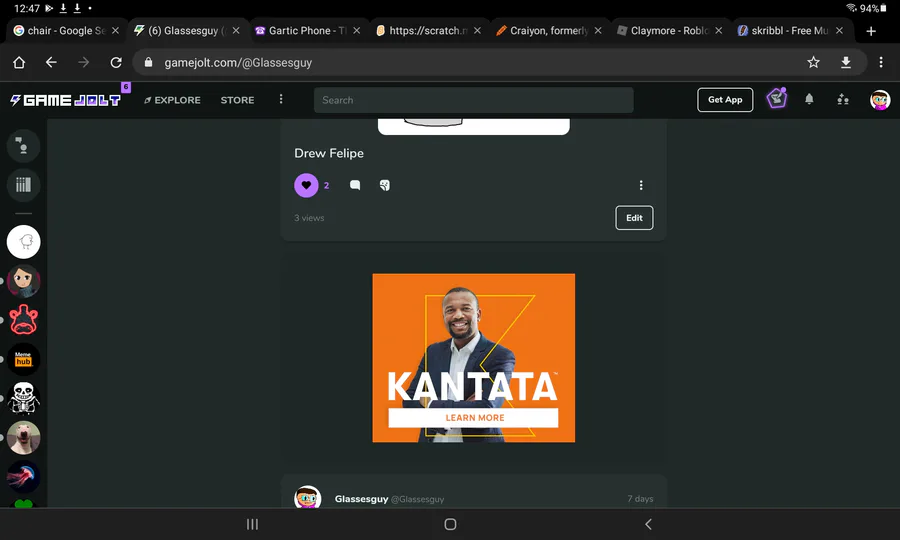Open the dog photo community
The height and width of the screenshot is (540, 900).
(24, 437)
